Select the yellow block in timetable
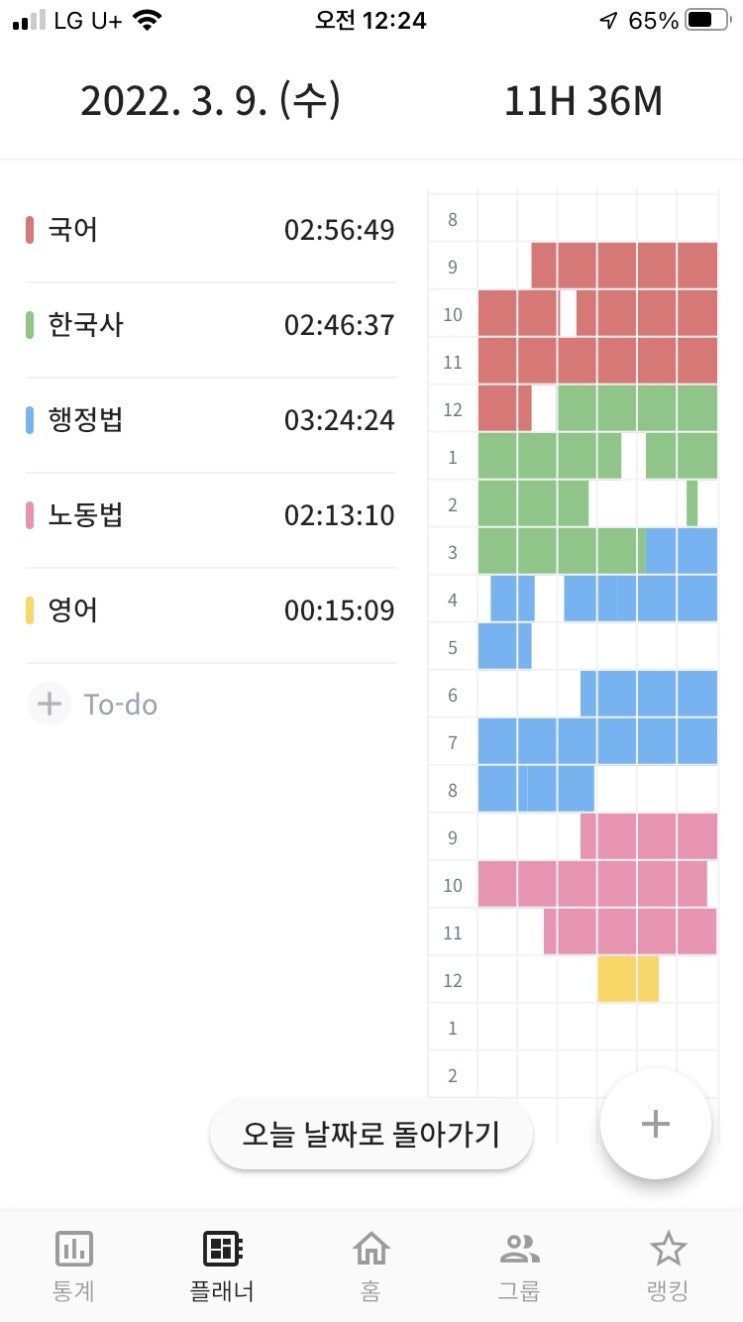Image resolution: width=743 pixels, height=1322 pixels. tap(628, 979)
